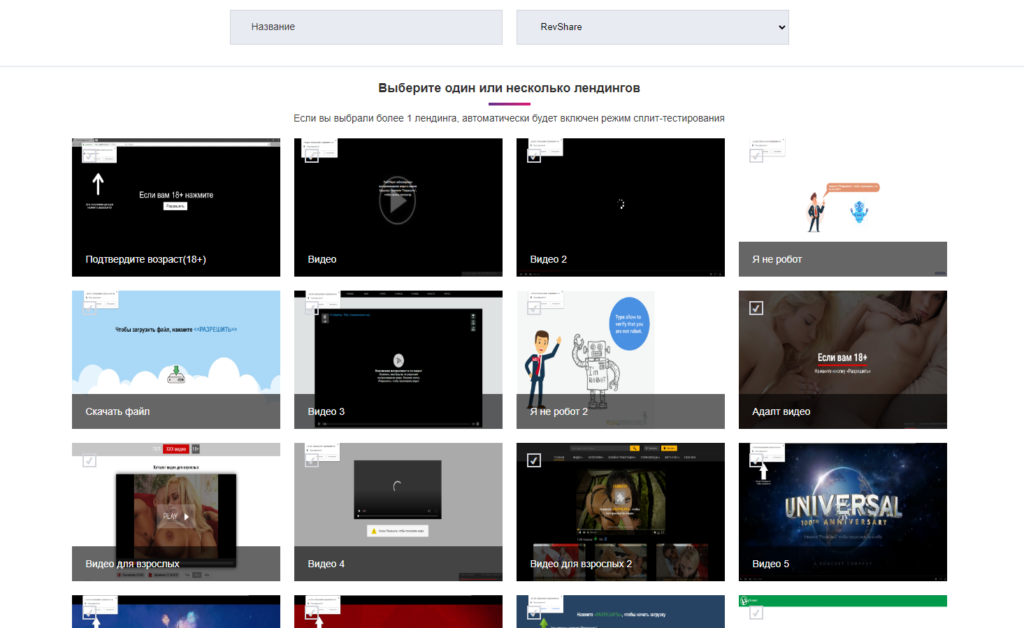Image resolution: width=1024 pixels, height=628 pixels.
Task: Pick the Видео 3 landing card label
Action: [326, 411]
